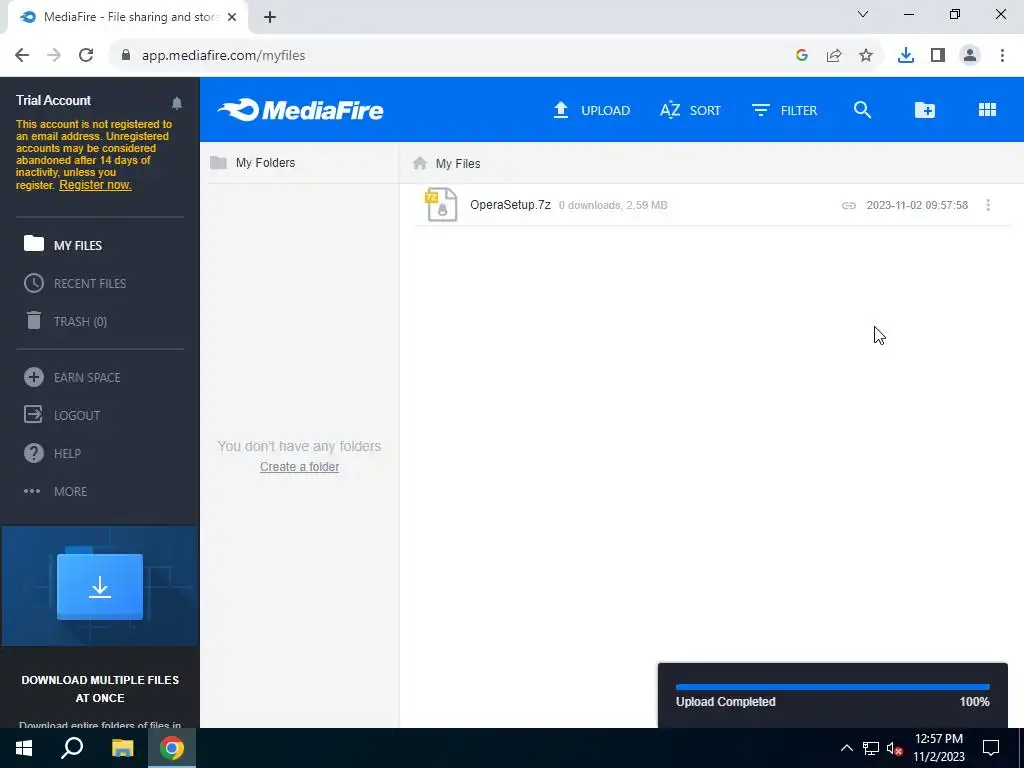Screen dimensions: 1024x768
Task: Open a new browser tab
Action: point(270,17)
